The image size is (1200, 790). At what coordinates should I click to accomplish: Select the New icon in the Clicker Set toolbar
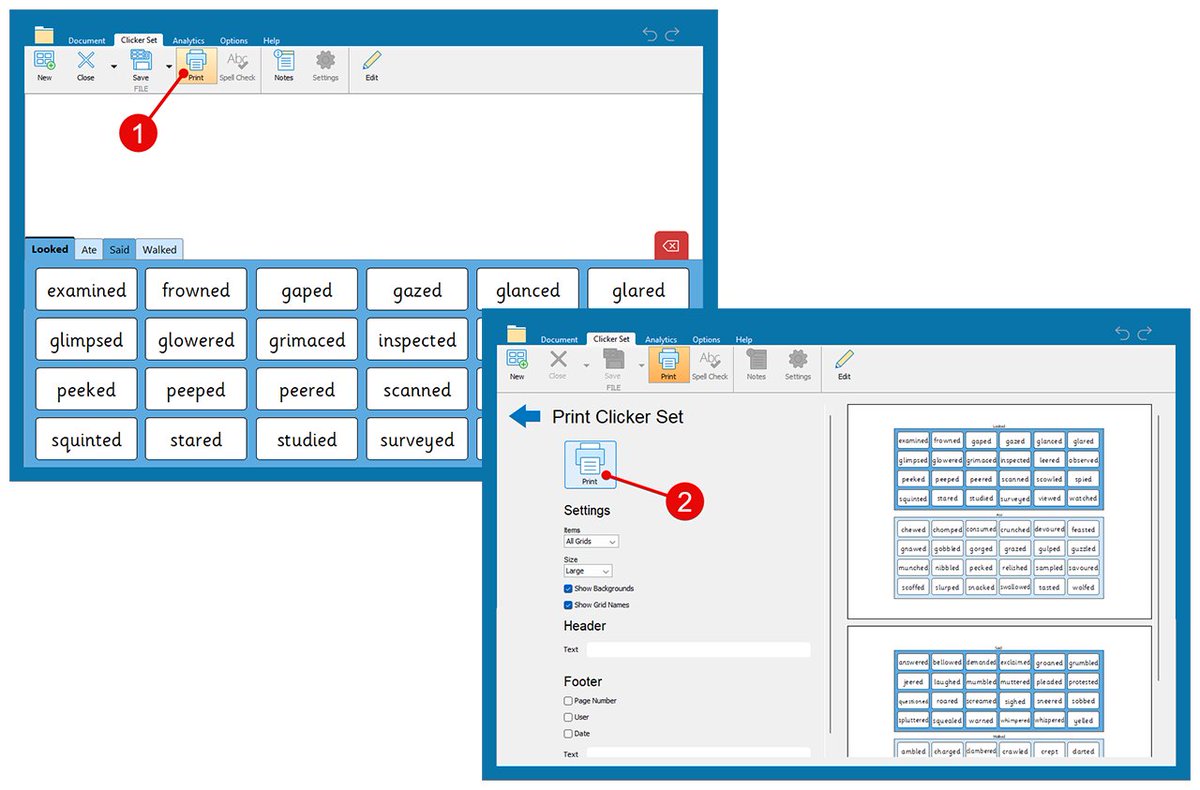44,62
